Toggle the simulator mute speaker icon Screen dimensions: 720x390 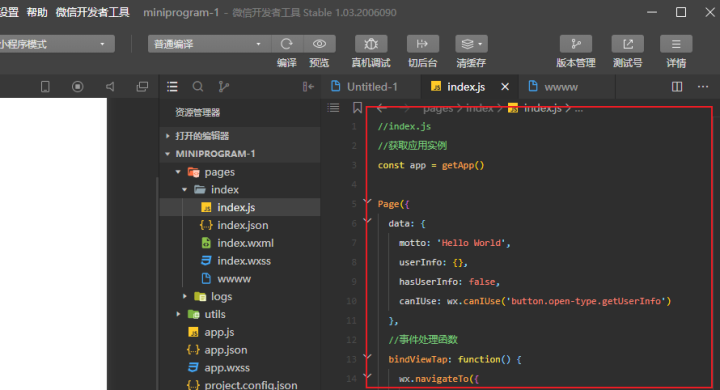(110, 86)
